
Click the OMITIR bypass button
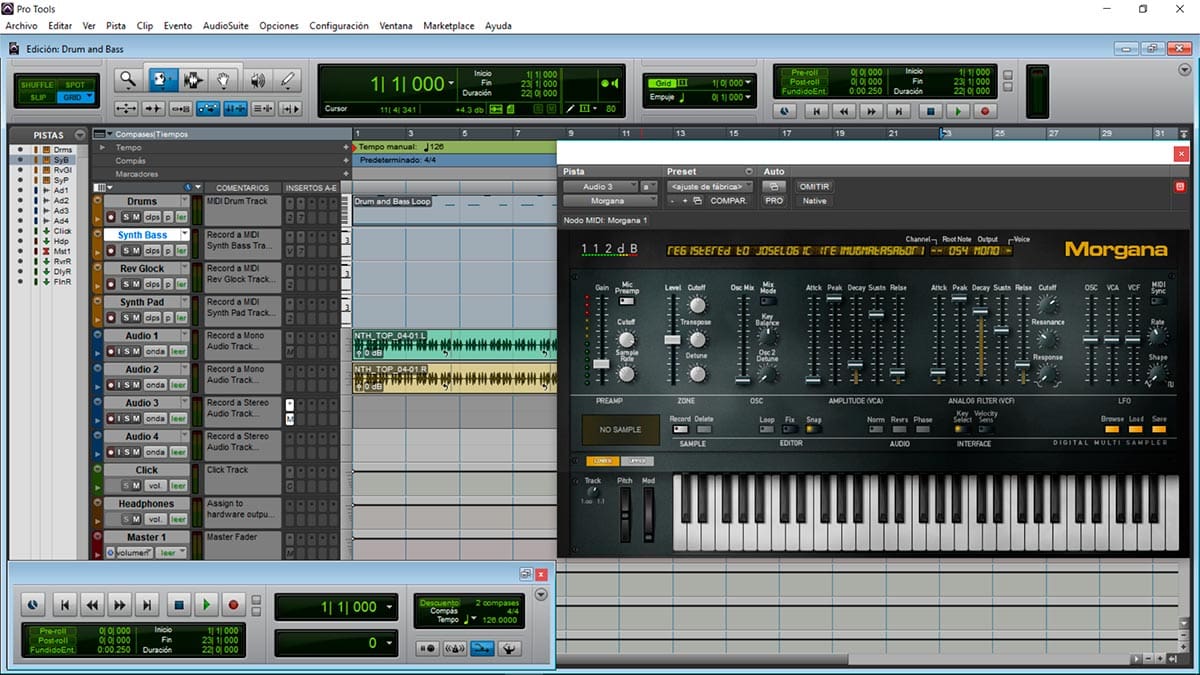(815, 187)
